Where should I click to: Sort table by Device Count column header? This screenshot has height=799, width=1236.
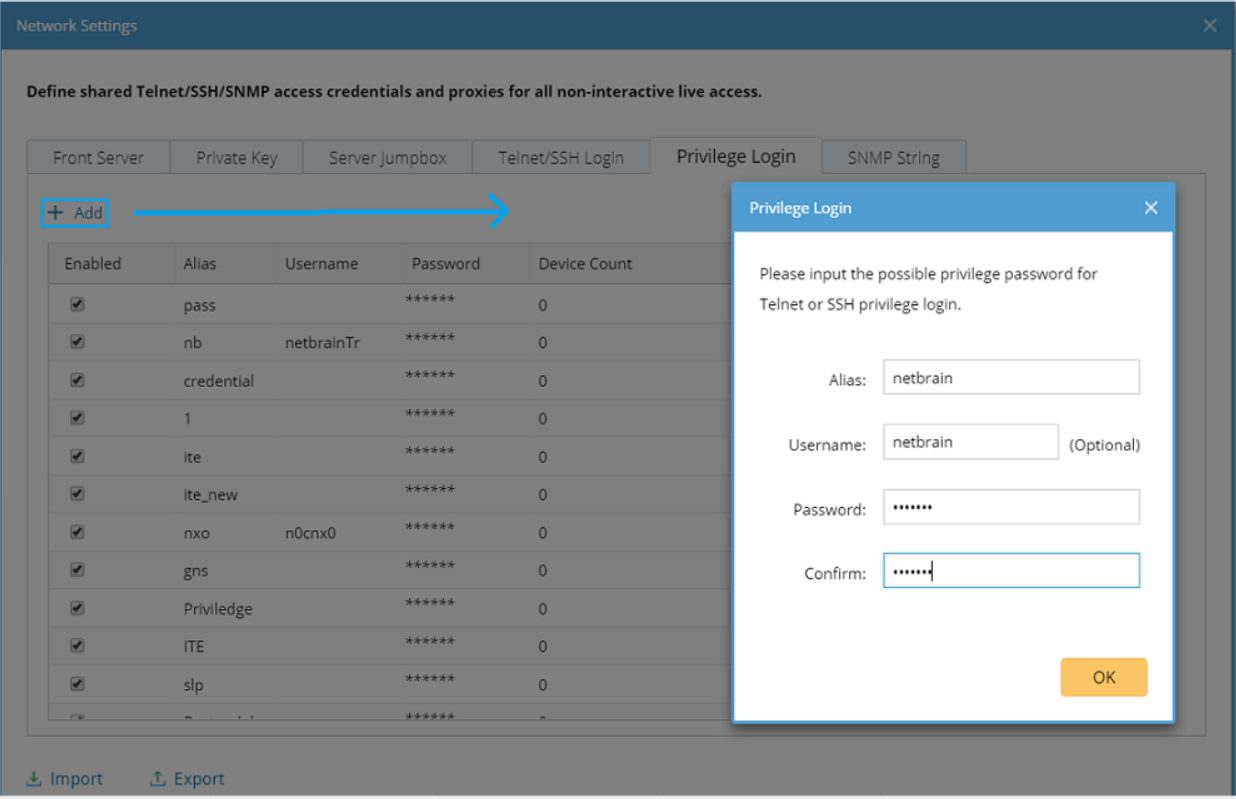click(585, 264)
